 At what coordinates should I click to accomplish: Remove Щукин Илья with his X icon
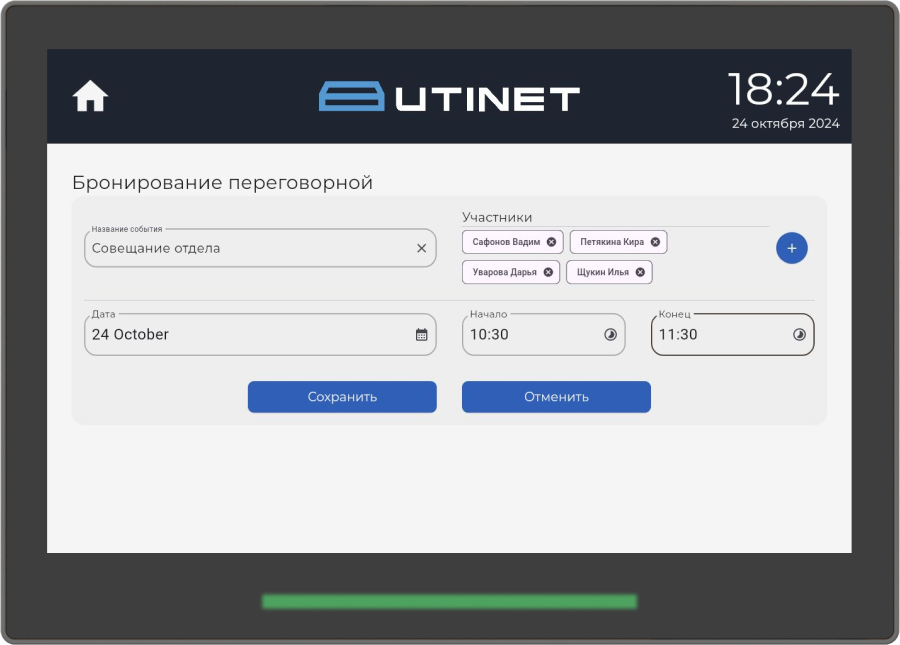[642, 271]
